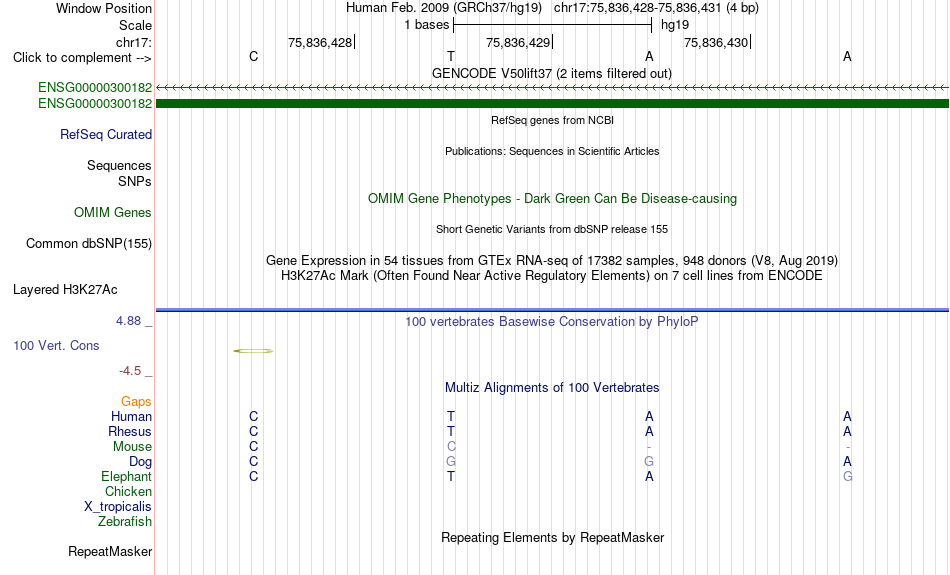Click the Scale label
This screenshot has height=575, width=950.
tap(136, 25)
